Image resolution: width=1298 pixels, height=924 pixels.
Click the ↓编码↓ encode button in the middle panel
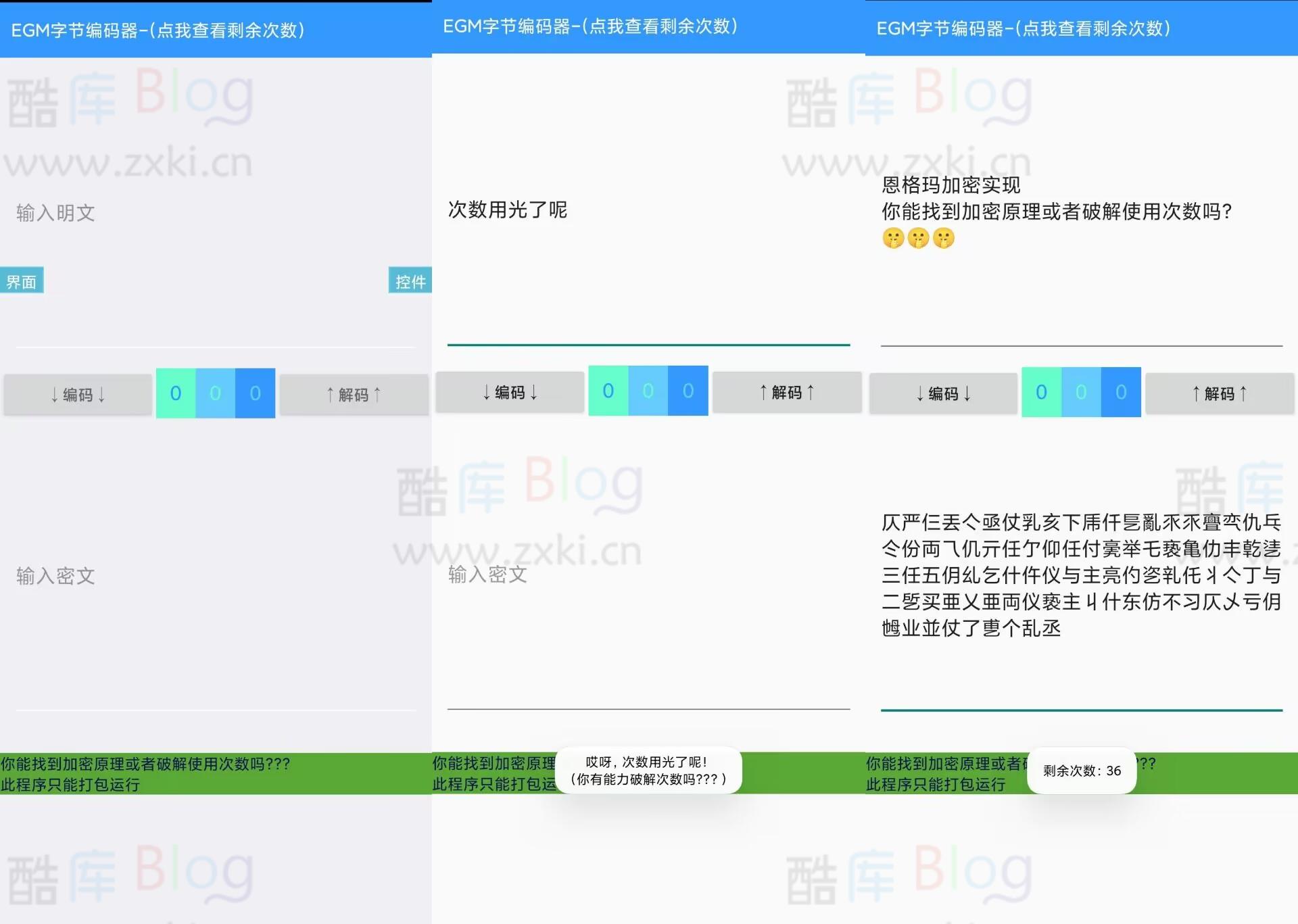tap(509, 392)
